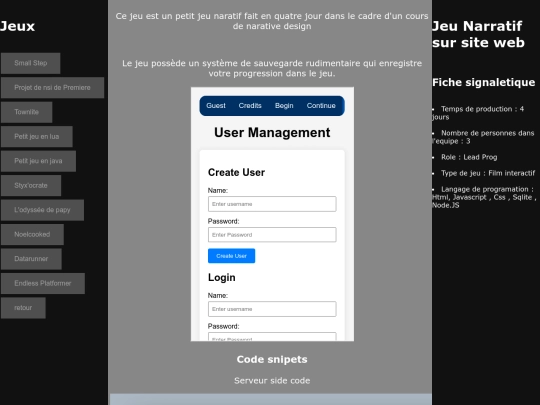The width and height of the screenshot is (540, 405).
Task: Click the Fiche signaletique heading
Action: 484,82
